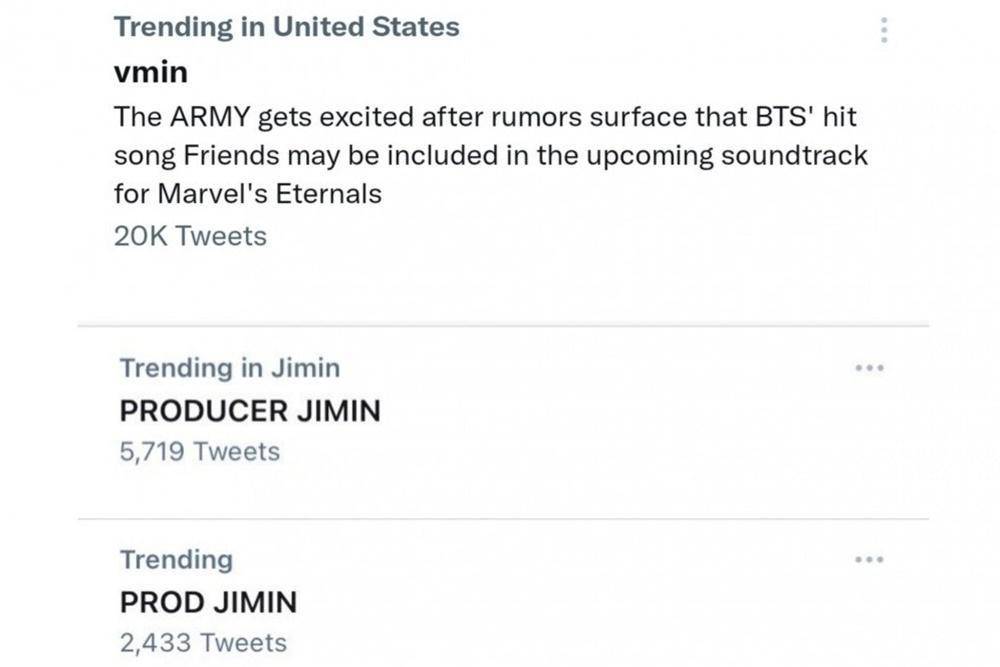This screenshot has width=1000, height=667.
Task: Open the PROD JIMIN trend three-dot menu
Action: point(869,560)
